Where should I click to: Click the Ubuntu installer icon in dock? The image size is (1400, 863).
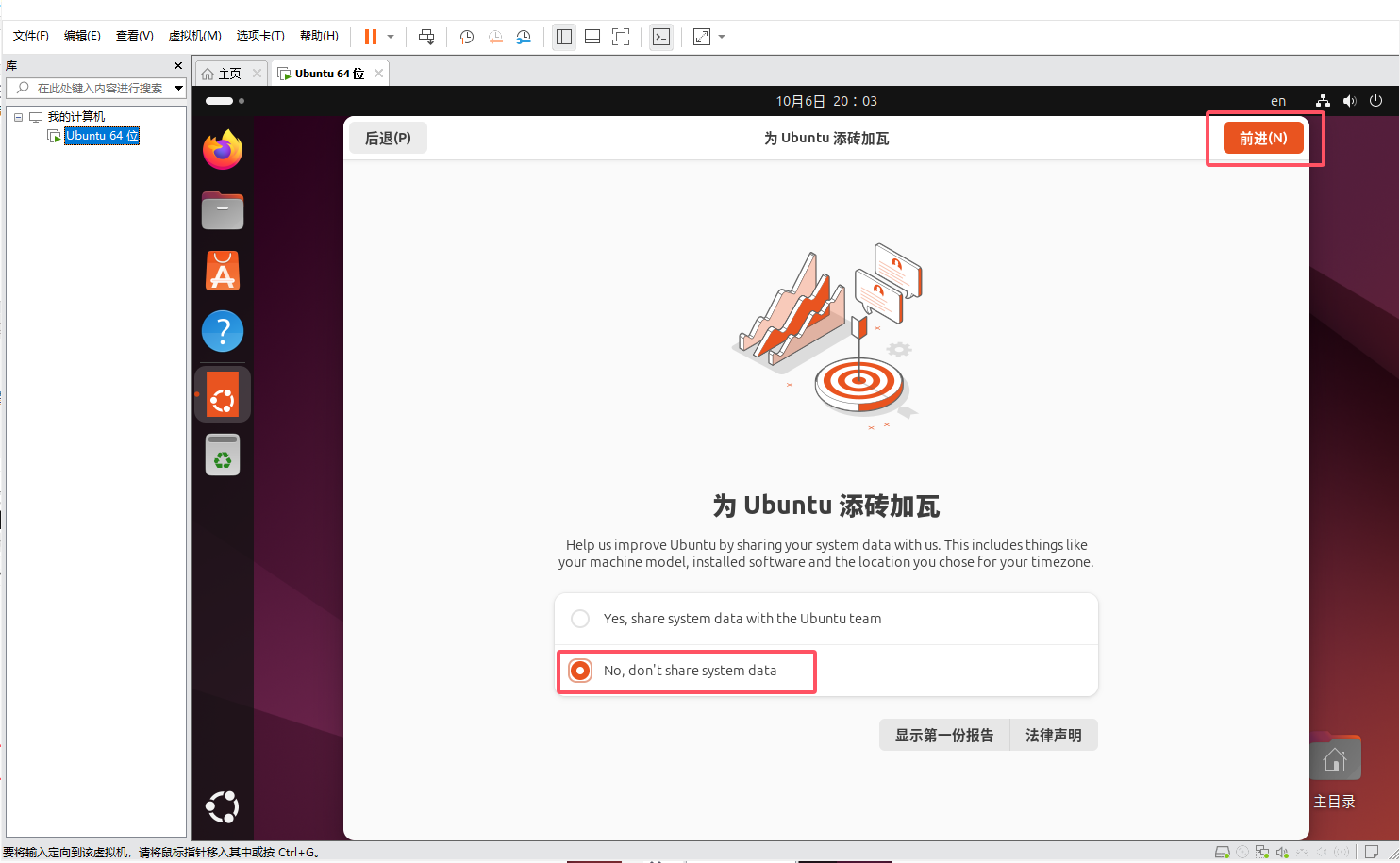(x=223, y=394)
